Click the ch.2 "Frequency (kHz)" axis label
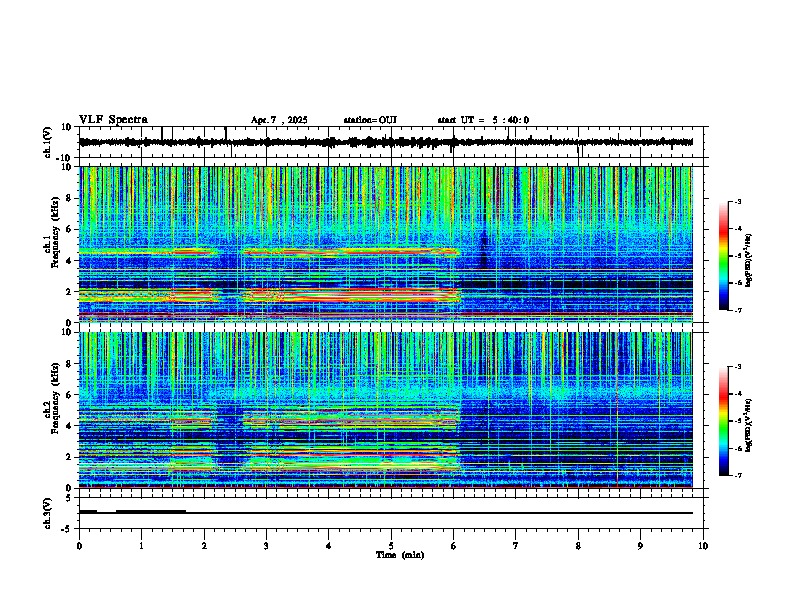792x612 pixels. pyautogui.click(x=55, y=398)
